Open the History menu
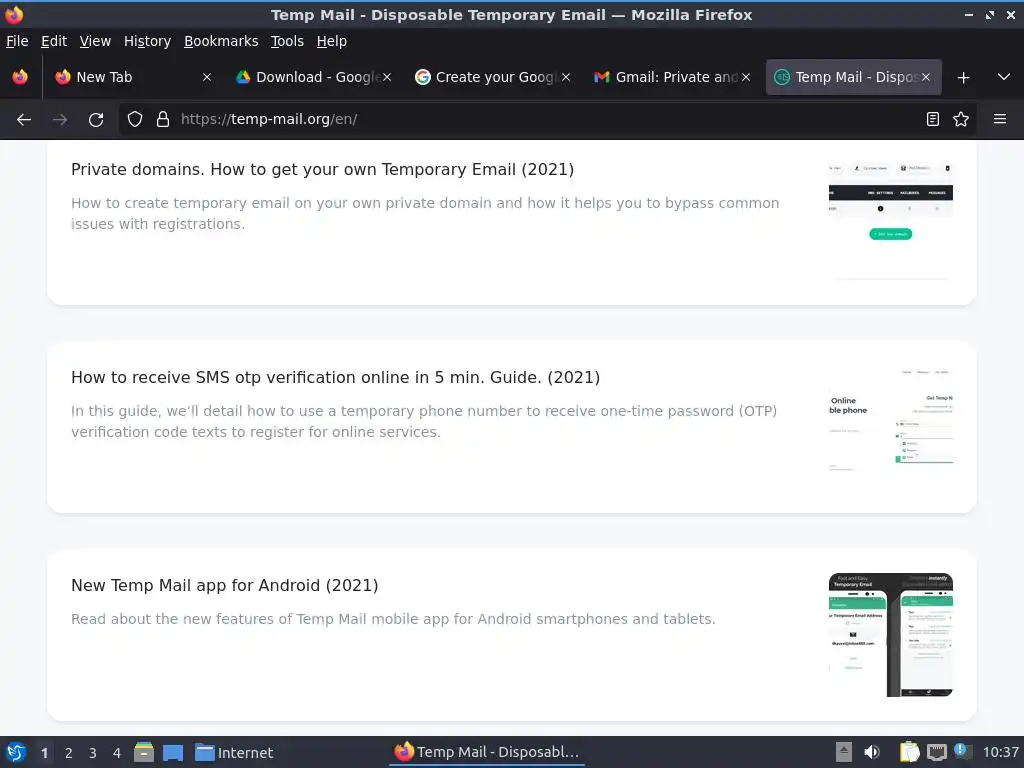 (147, 41)
